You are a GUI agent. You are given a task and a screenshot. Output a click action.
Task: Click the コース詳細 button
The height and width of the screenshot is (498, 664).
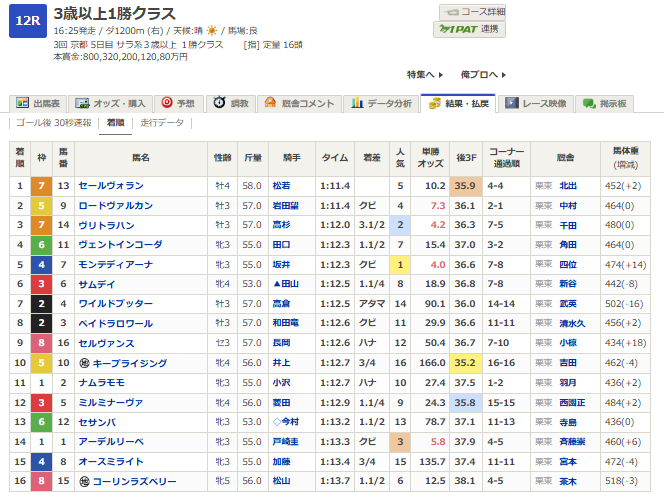coord(472,12)
